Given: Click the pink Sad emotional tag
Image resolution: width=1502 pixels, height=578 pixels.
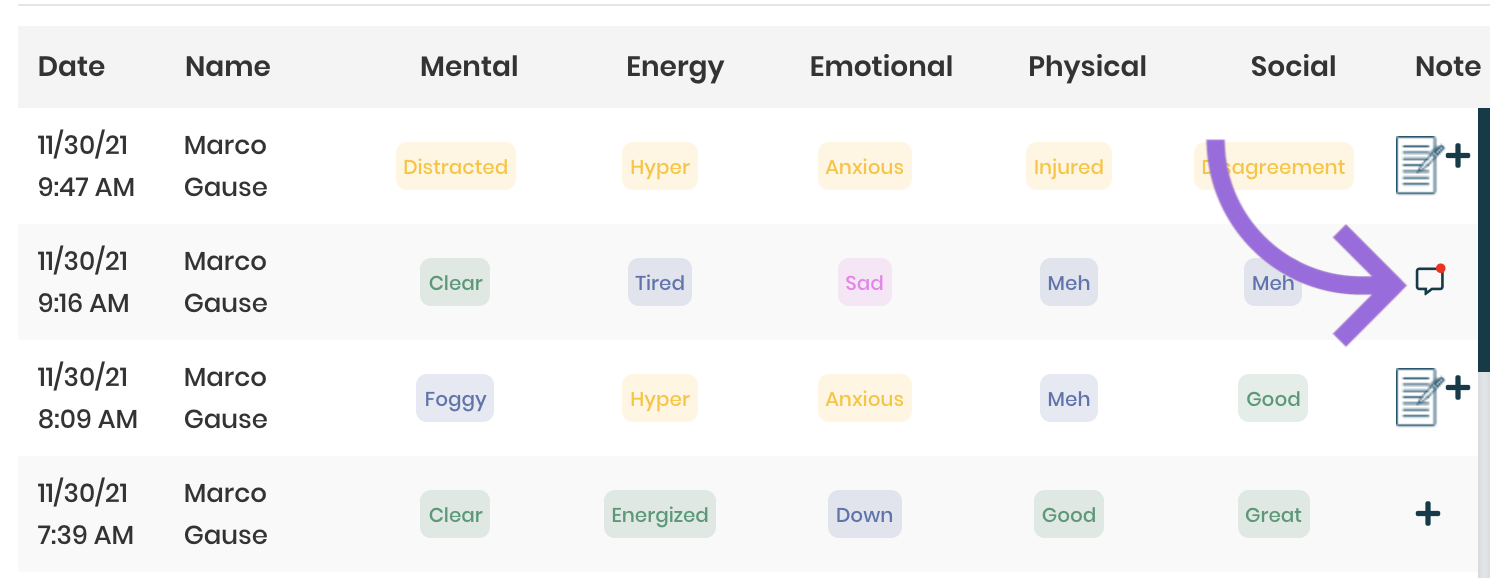Looking at the screenshot, I should 864,283.
